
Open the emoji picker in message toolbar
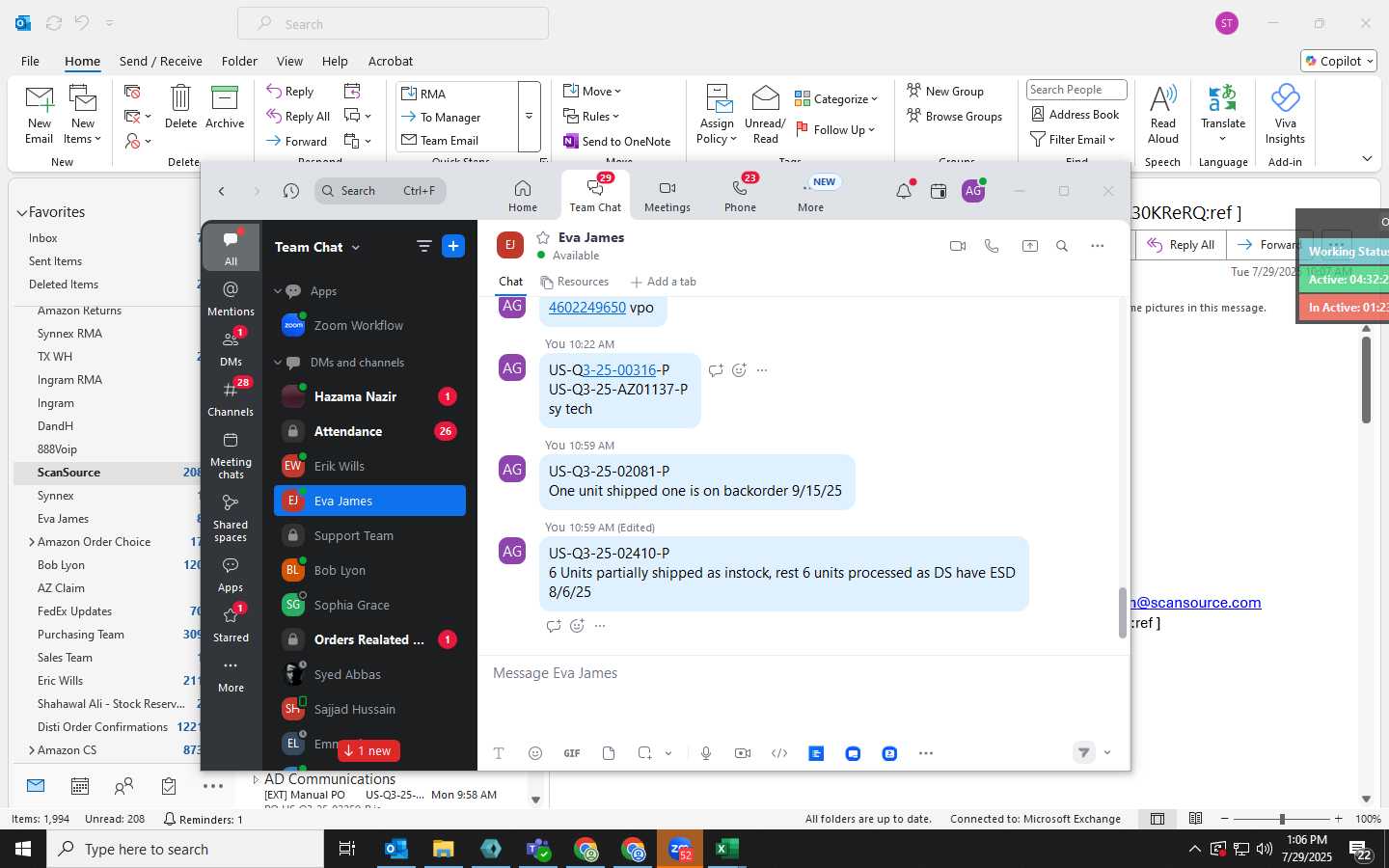point(535,753)
